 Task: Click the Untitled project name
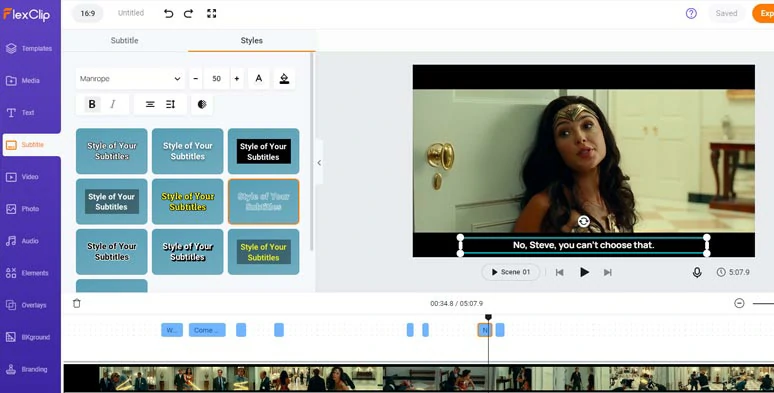(131, 13)
